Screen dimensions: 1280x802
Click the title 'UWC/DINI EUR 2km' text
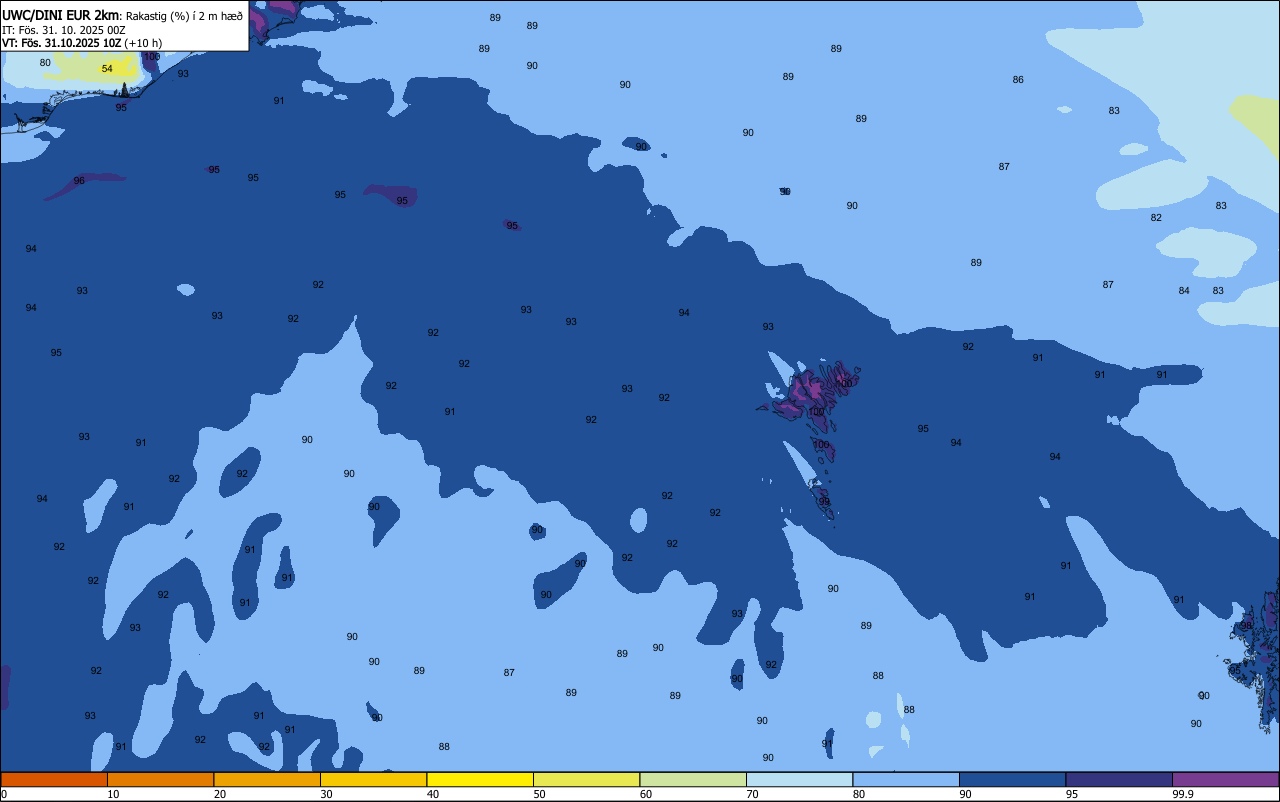[61, 15]
